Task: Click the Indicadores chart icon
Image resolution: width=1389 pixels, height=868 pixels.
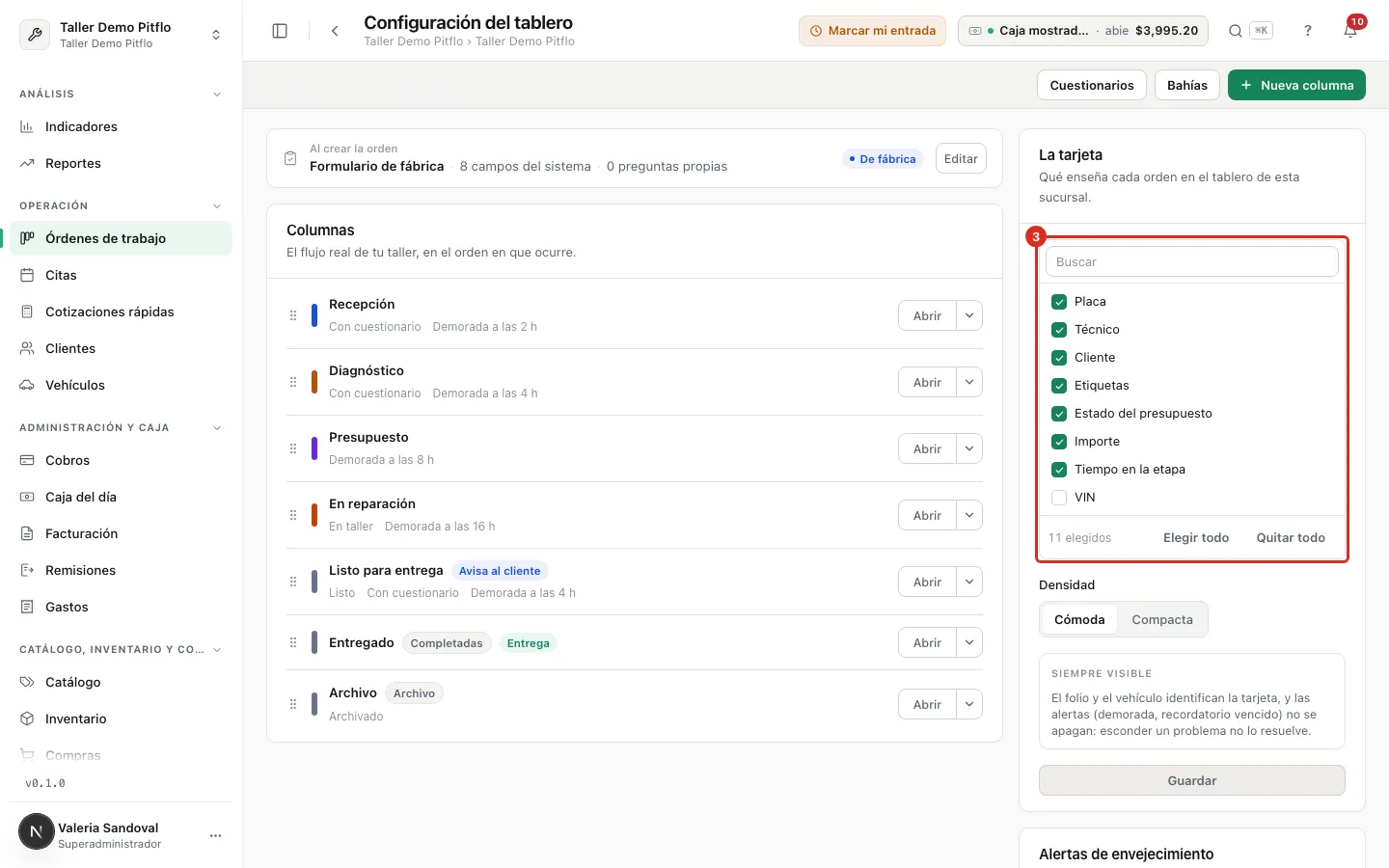Action: pyautogui.click(x=27, y=126)
